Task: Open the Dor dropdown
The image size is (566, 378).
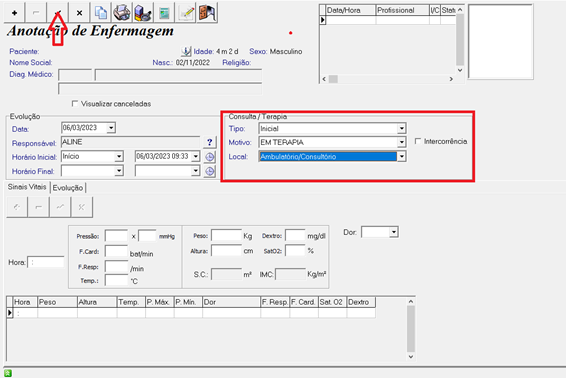Action: click(x=394, y=232)
